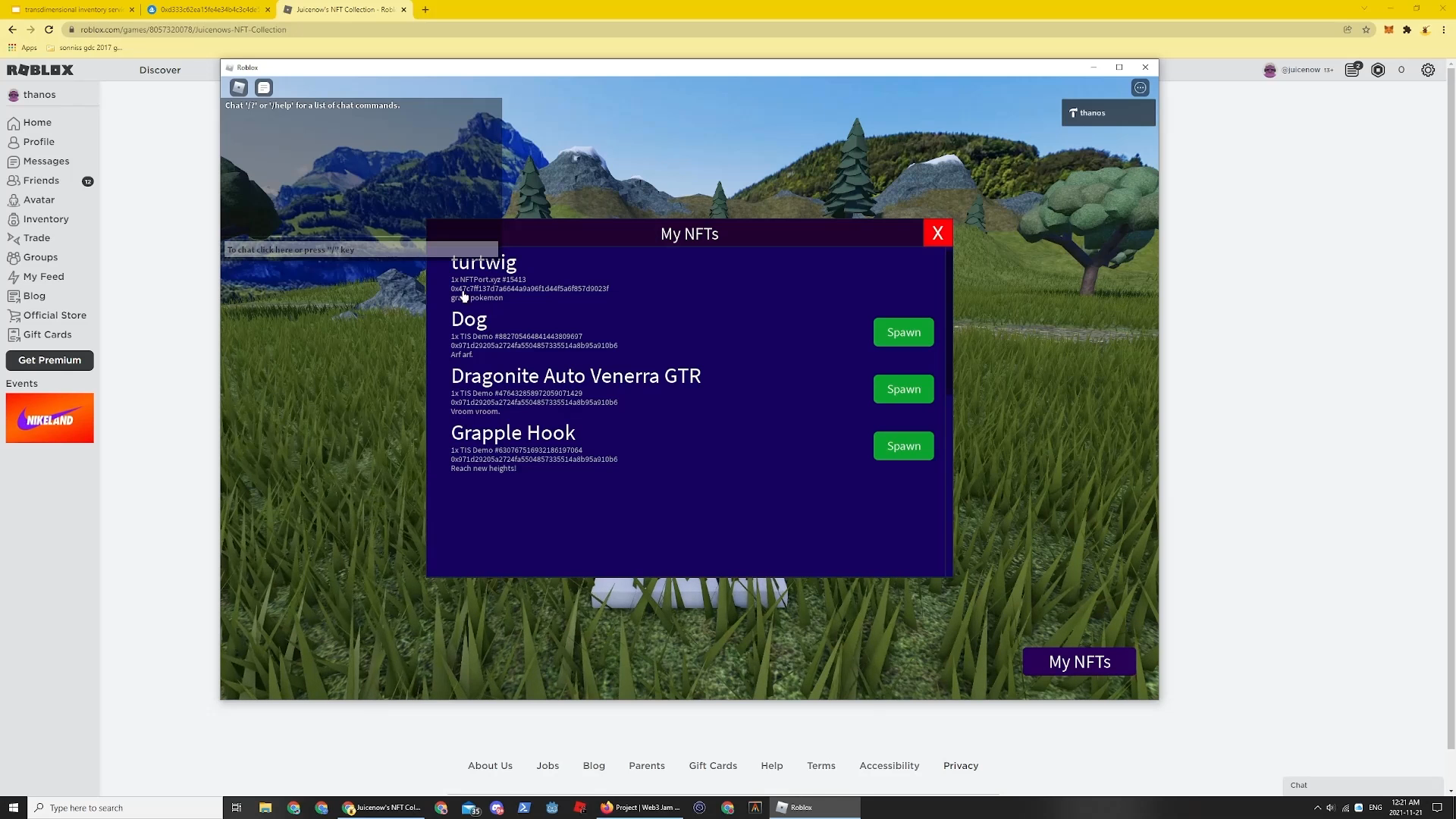
Task: Click the share page icon in address bar
Action: point(1348,30)
